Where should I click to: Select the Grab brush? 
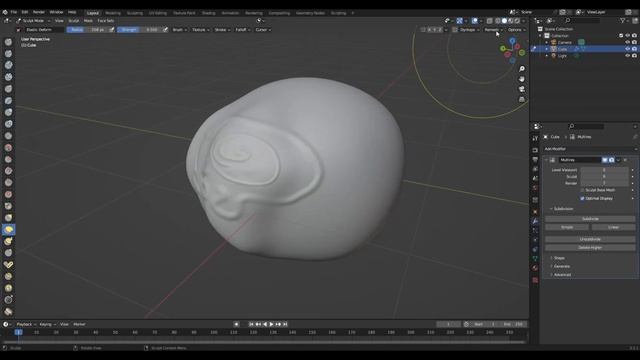[x=8, y=218]
